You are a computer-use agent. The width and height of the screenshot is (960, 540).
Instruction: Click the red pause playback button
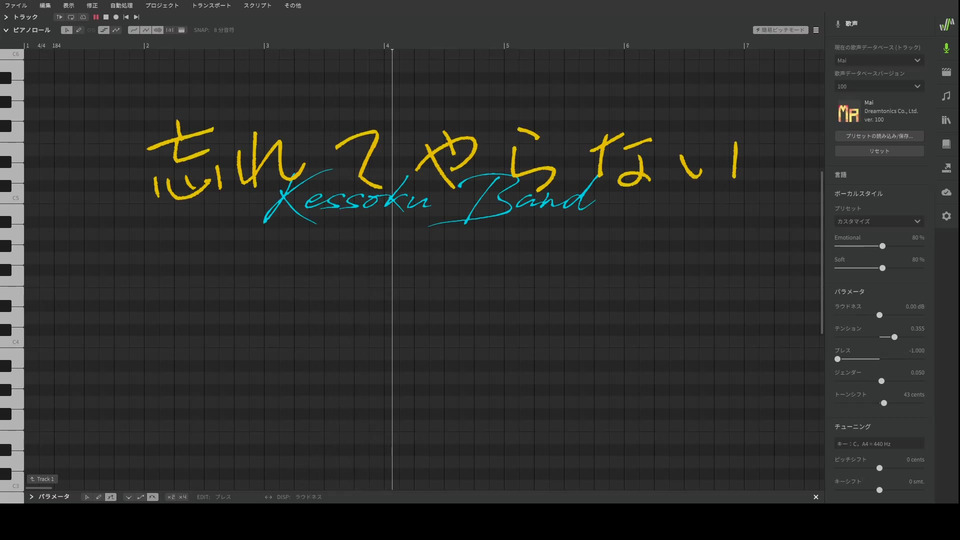point(96,17)
